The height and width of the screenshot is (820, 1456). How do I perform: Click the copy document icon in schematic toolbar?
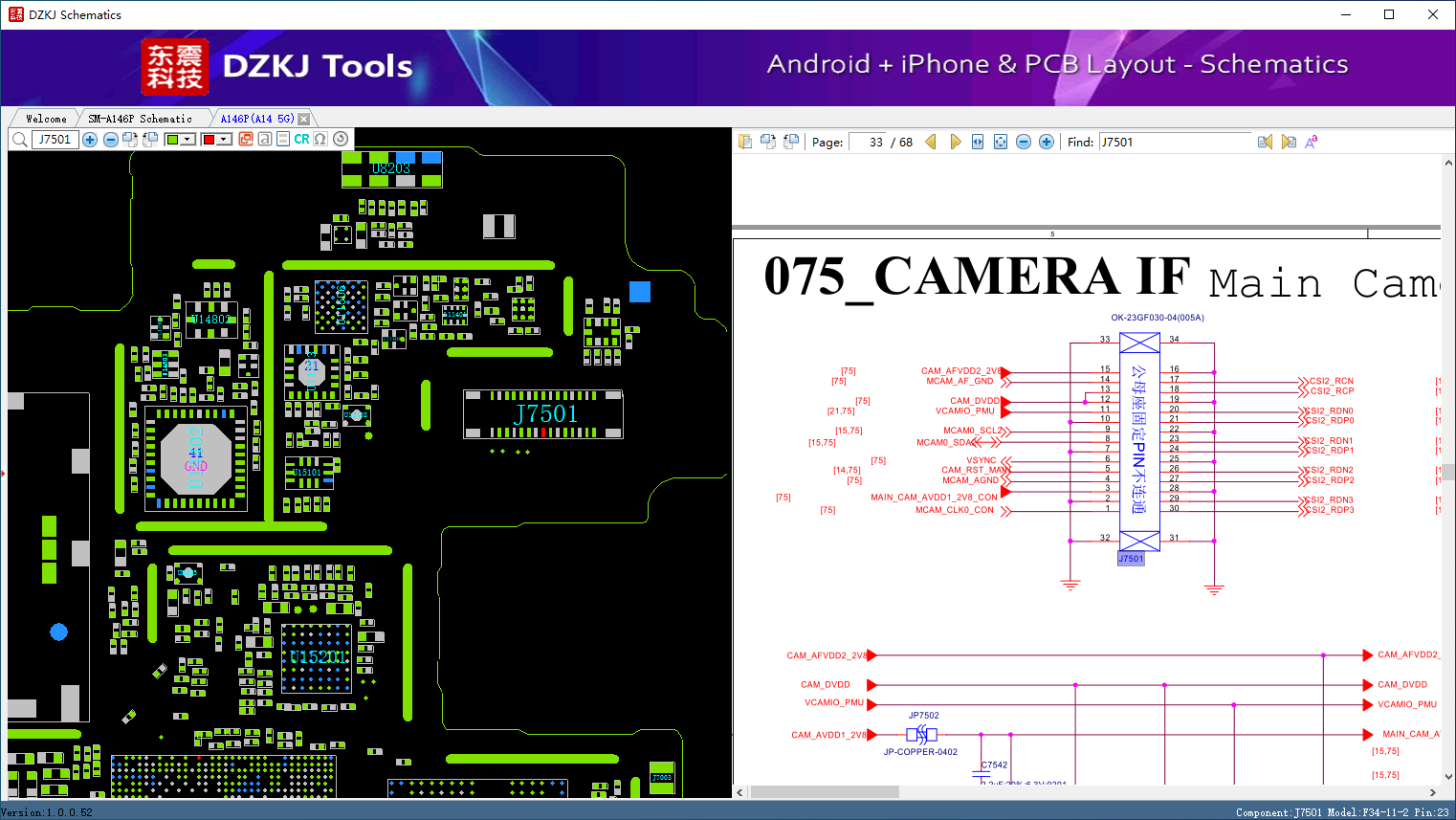(745, 142)
